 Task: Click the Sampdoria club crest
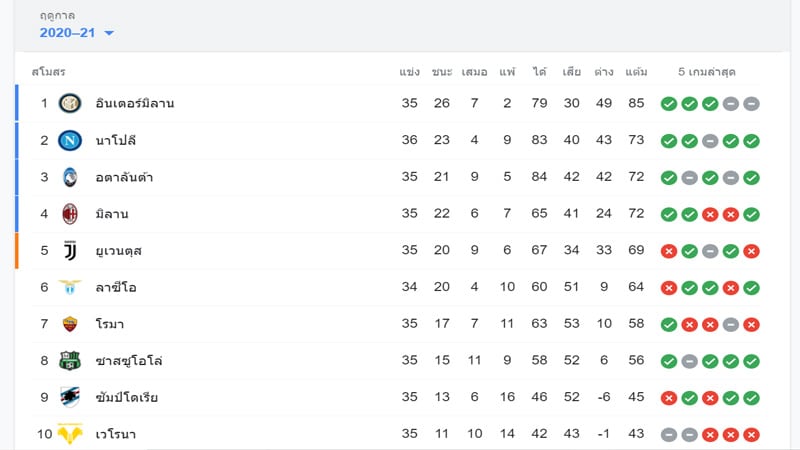(70, 397)
